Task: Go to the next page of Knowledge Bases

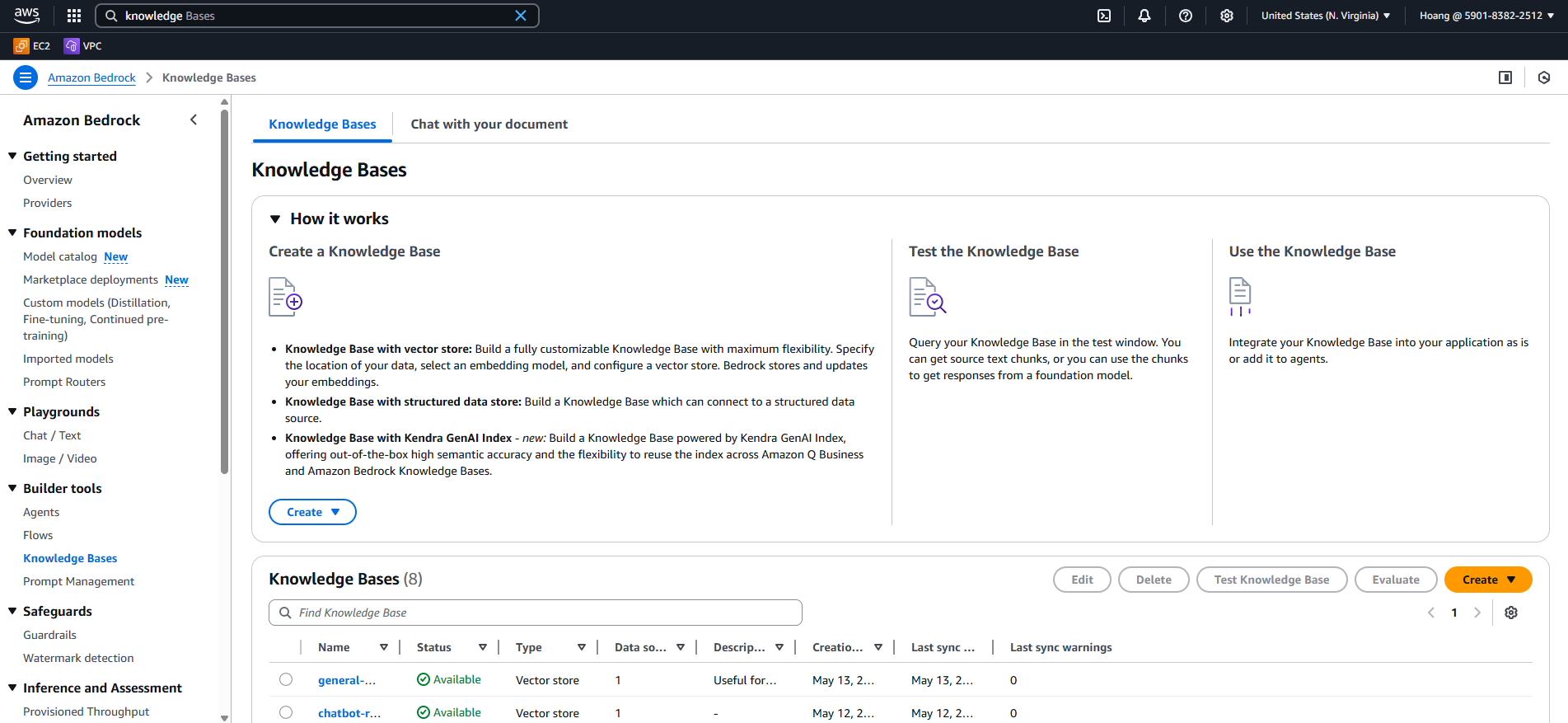Action: click(1477, 613)
